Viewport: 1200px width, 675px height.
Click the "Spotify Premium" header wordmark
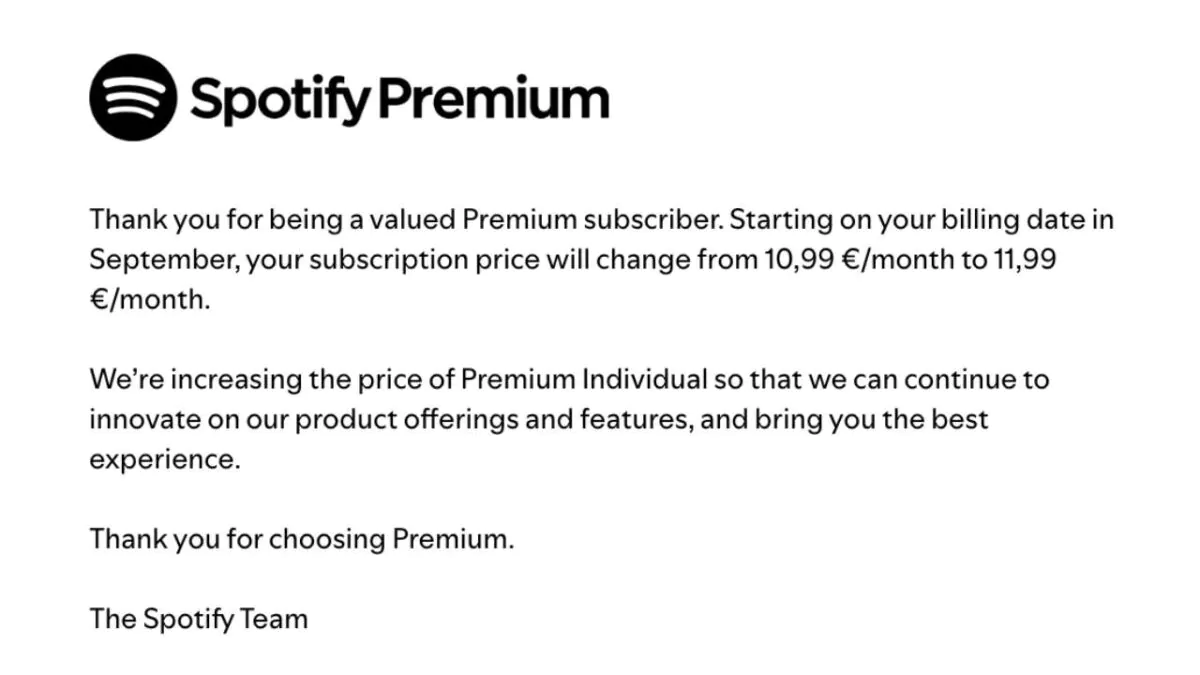[x=398, y=98]
